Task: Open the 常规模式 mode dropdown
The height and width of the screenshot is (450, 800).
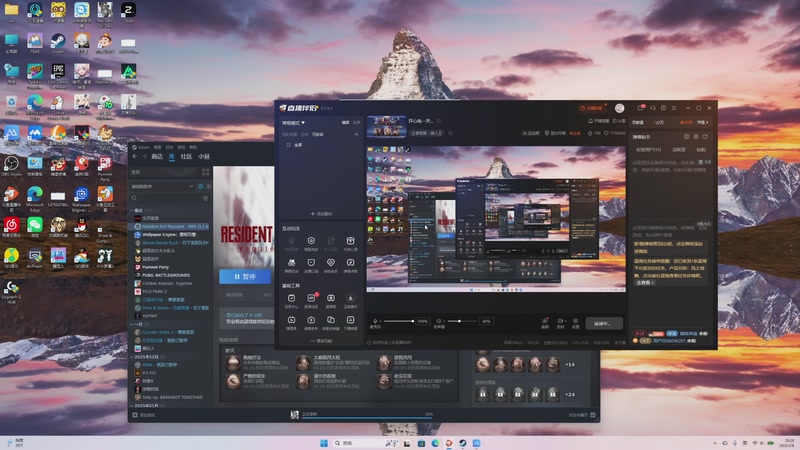Action: pyautogui.click(x=293, y=123)
